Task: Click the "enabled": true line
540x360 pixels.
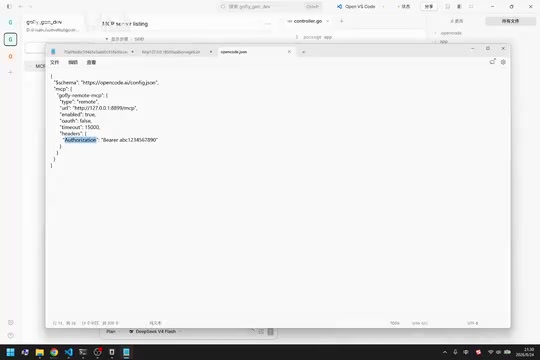Action: [78, 114]
